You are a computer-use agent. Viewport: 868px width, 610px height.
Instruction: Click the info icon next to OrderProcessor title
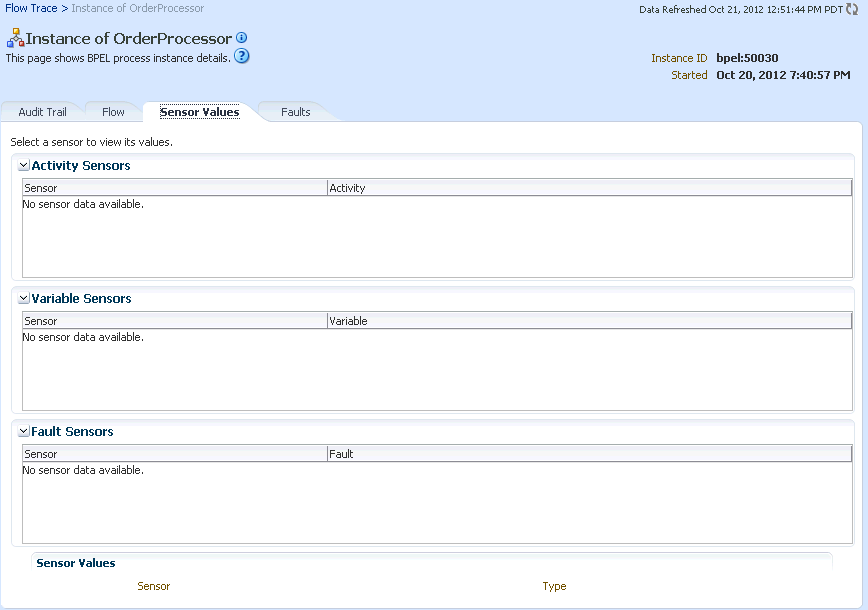241,38
